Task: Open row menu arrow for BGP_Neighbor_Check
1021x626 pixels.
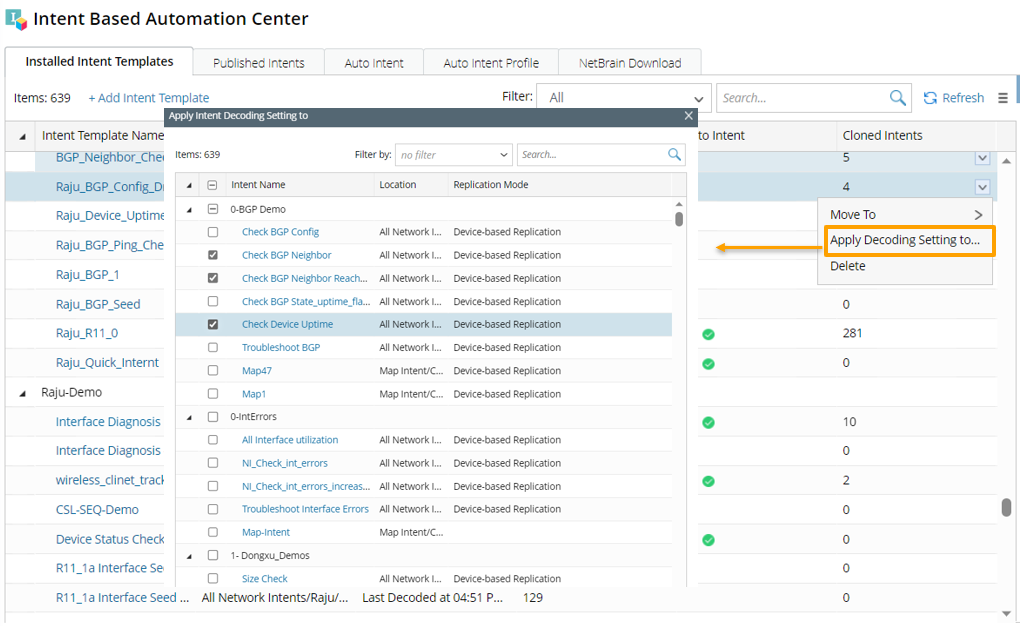Action: point(982,158)
